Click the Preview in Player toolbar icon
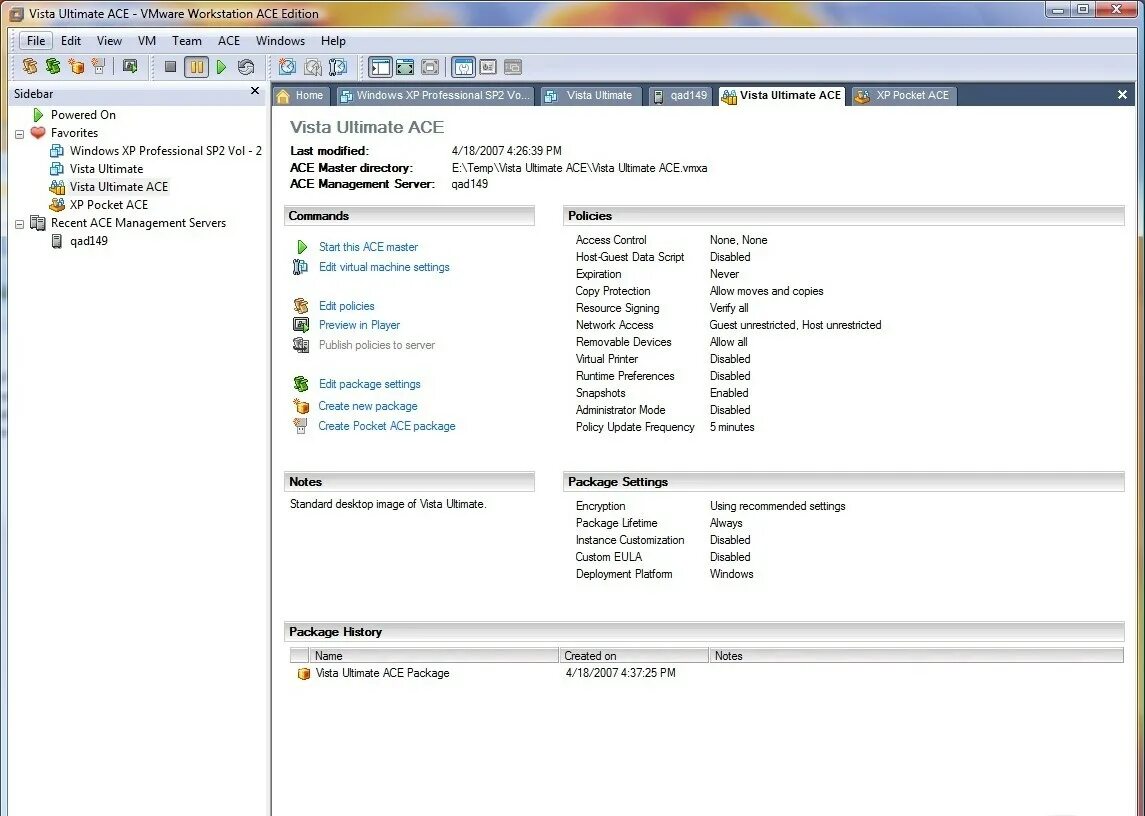The image size is (1145, 816). tap(130, 66)
